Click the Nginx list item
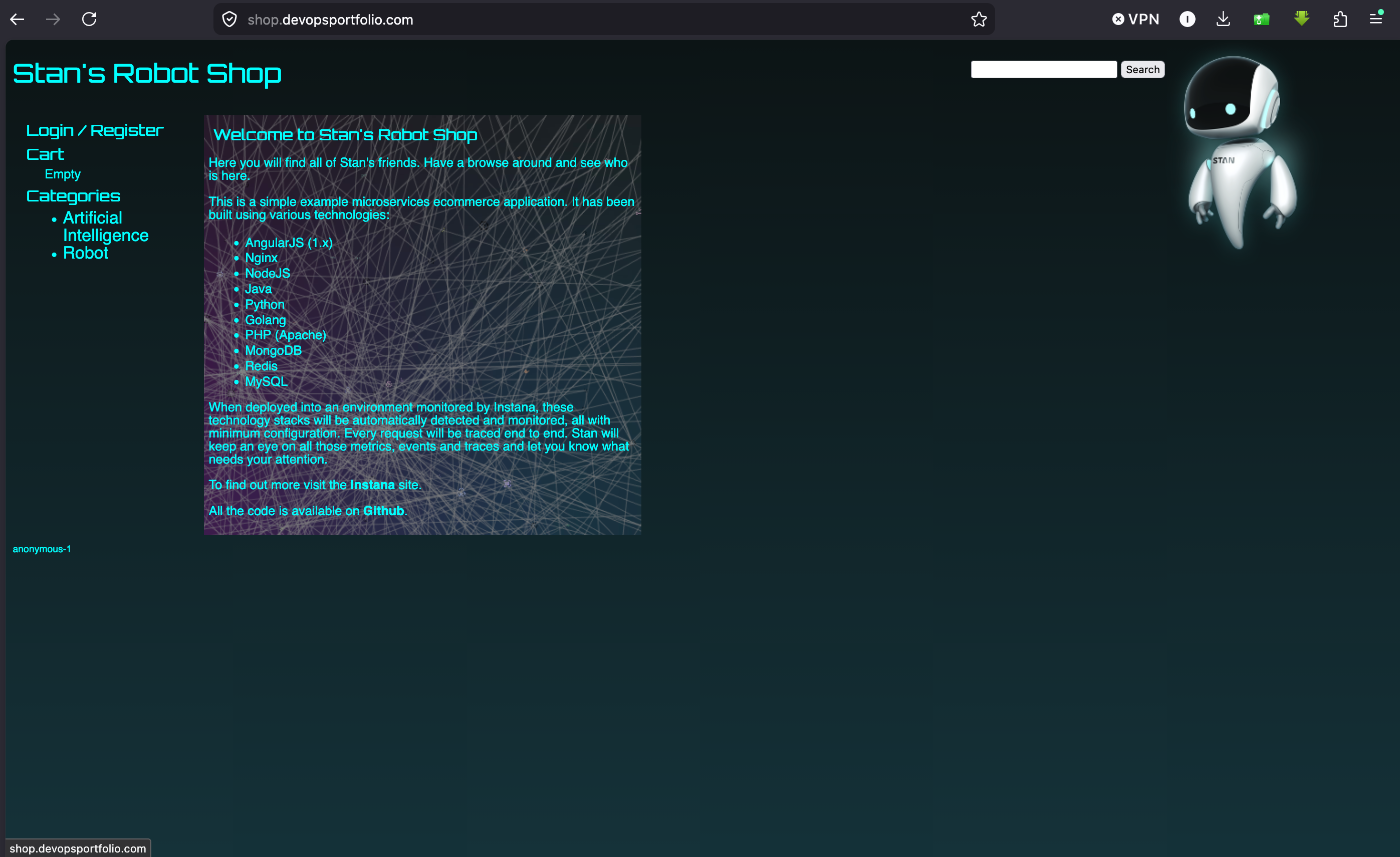This screenshot has height=857, width=1400. click(x=262, y=258)
